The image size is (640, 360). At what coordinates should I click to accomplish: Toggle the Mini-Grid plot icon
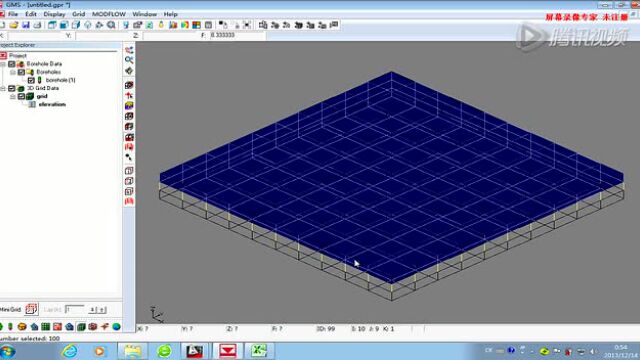(x=31, y=309)
